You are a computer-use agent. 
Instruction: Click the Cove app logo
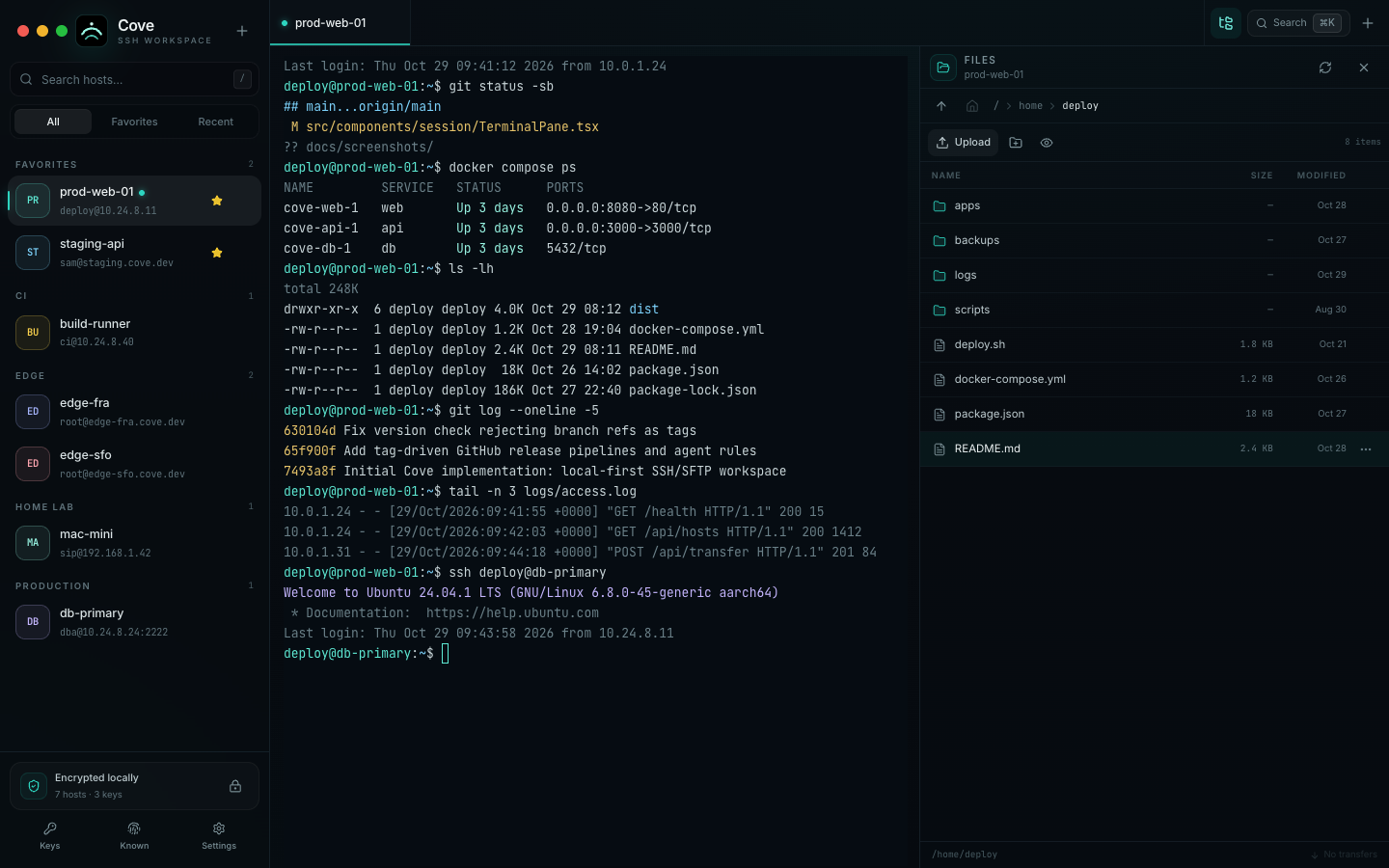click(92, 31)
